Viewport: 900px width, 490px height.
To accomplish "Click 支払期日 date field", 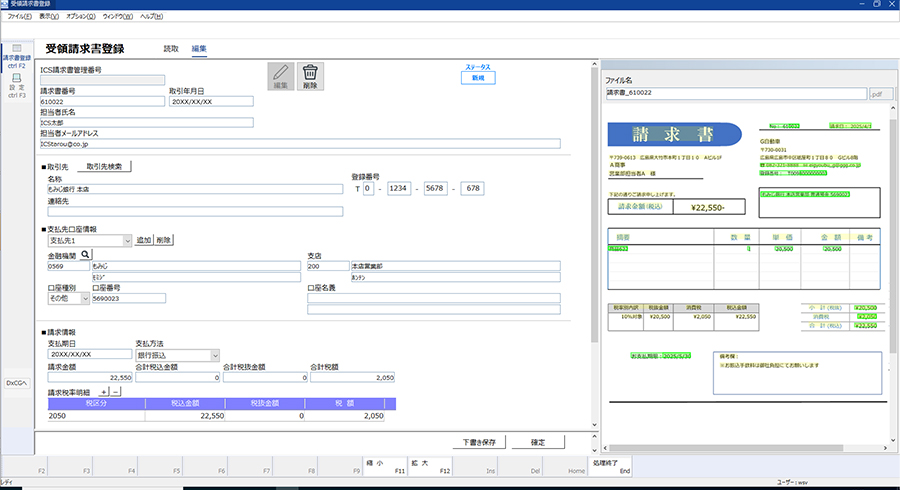I will click(90, 354).
